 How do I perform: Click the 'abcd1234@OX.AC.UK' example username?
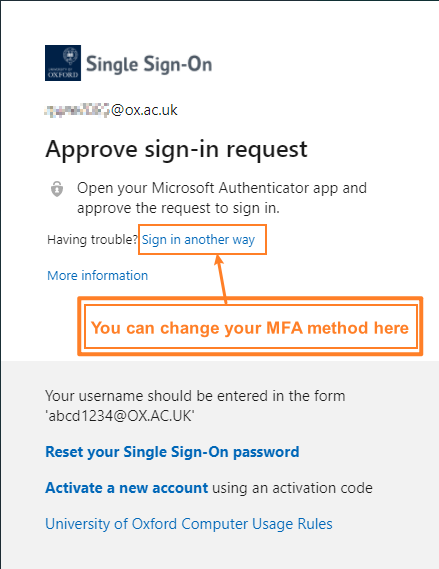pos(120,416)
